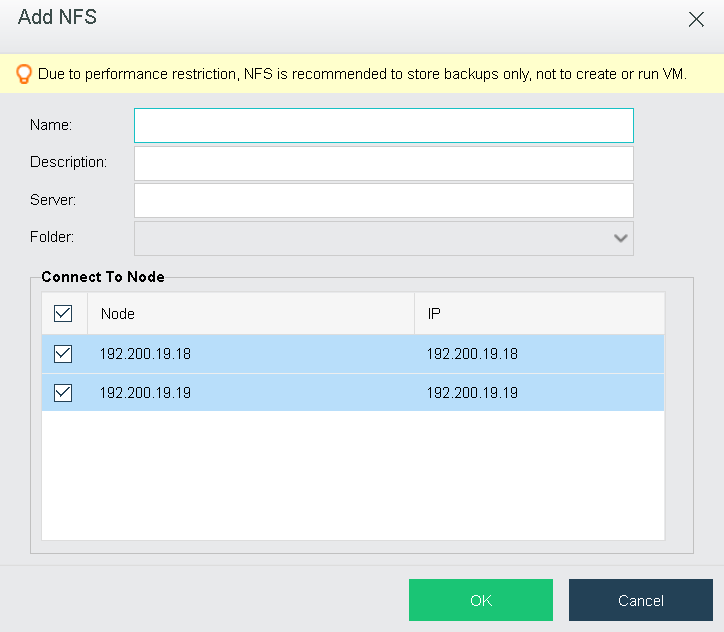
Task: Click the Folder dropdown chevron arrow
Action: click(x=621, y=238)
